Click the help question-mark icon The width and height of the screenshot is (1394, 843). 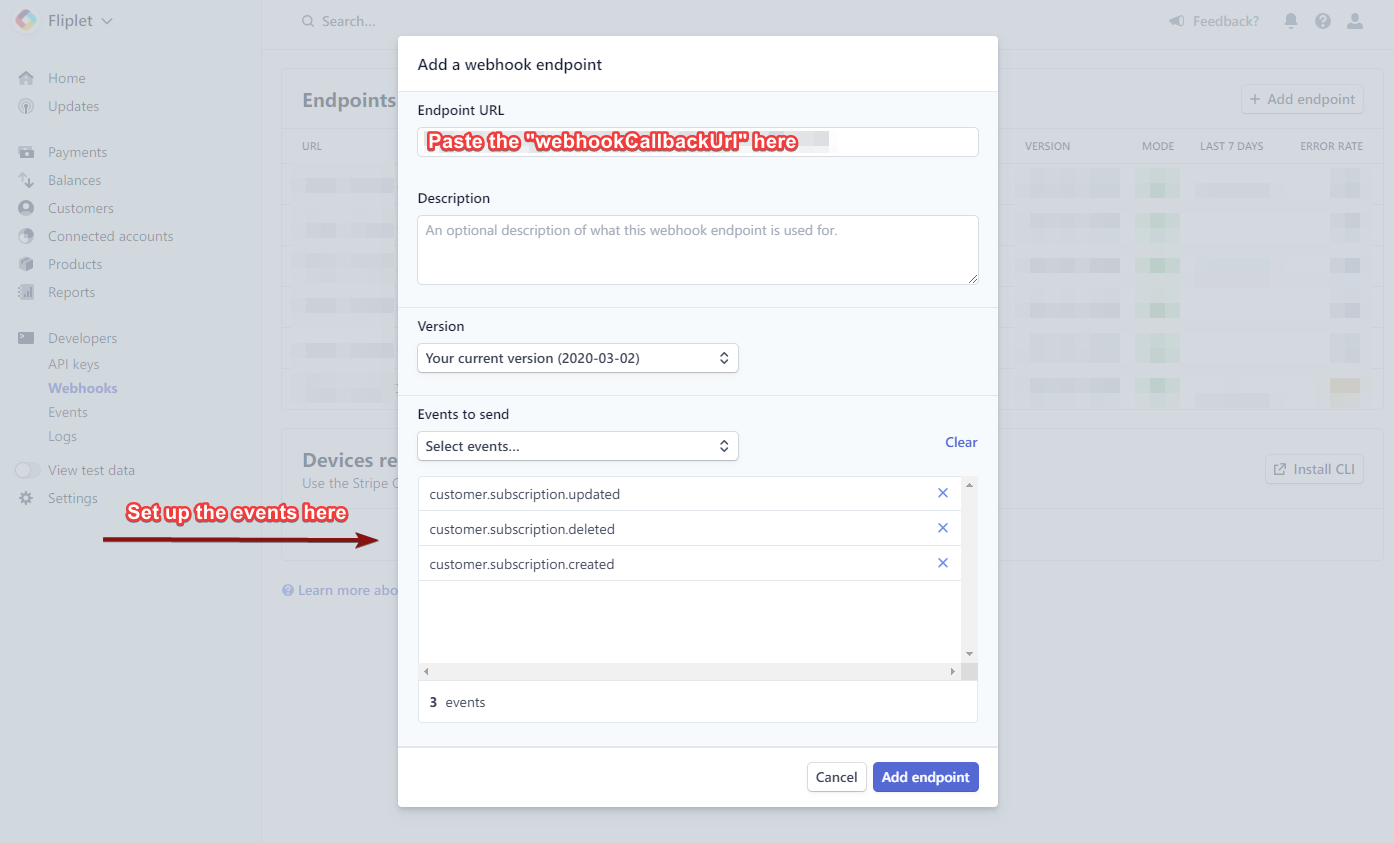point(1322,20)
